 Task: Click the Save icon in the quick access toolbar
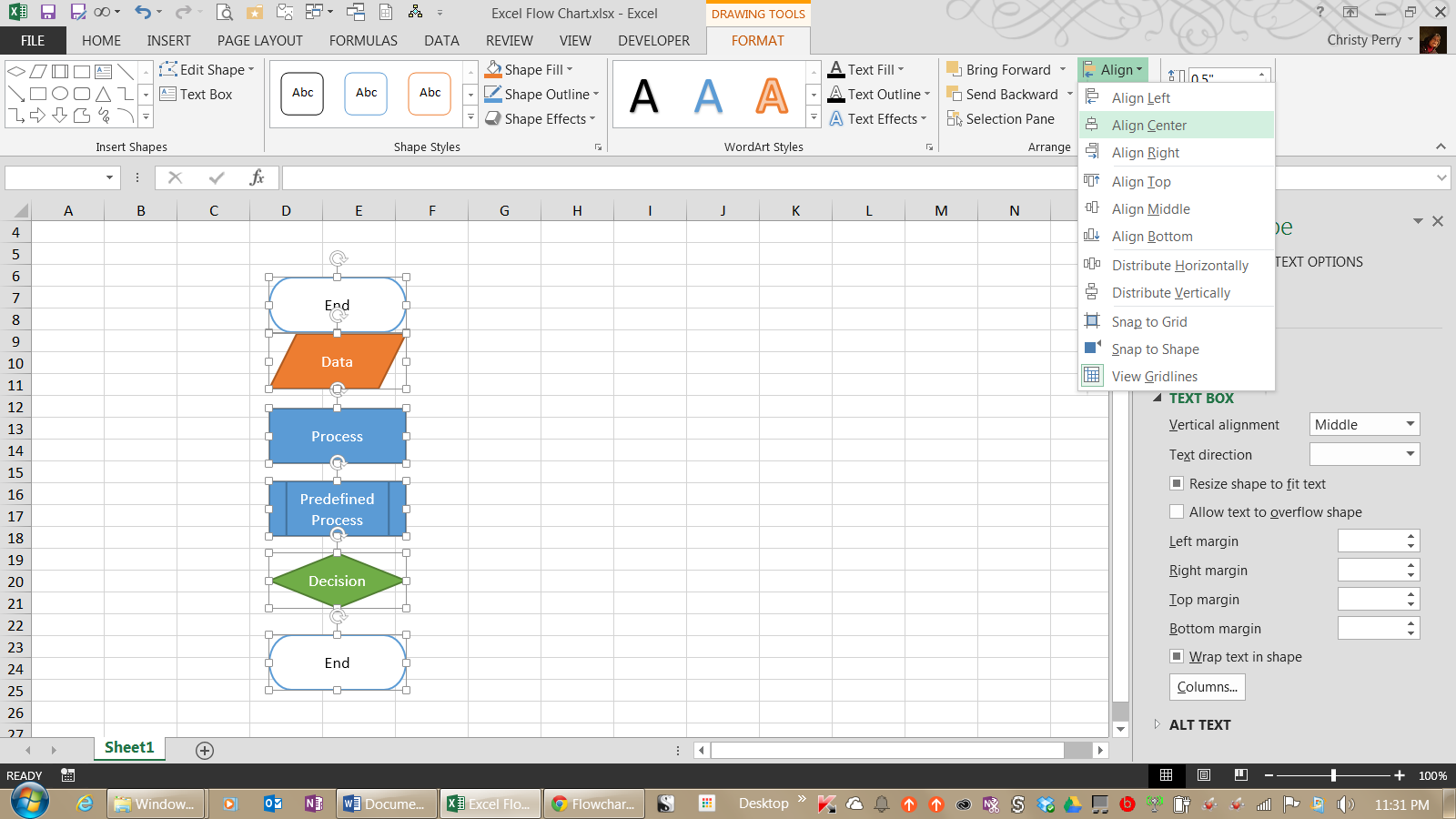coord(48,13)
